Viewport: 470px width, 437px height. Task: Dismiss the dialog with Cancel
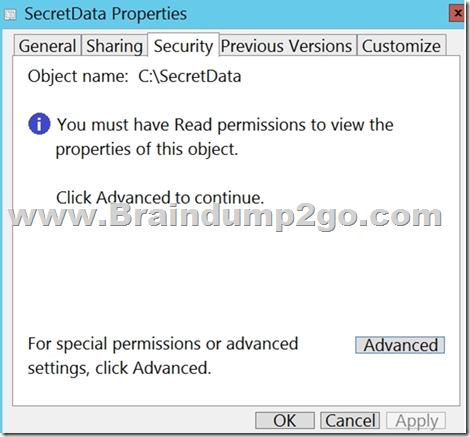coord(350,420)
